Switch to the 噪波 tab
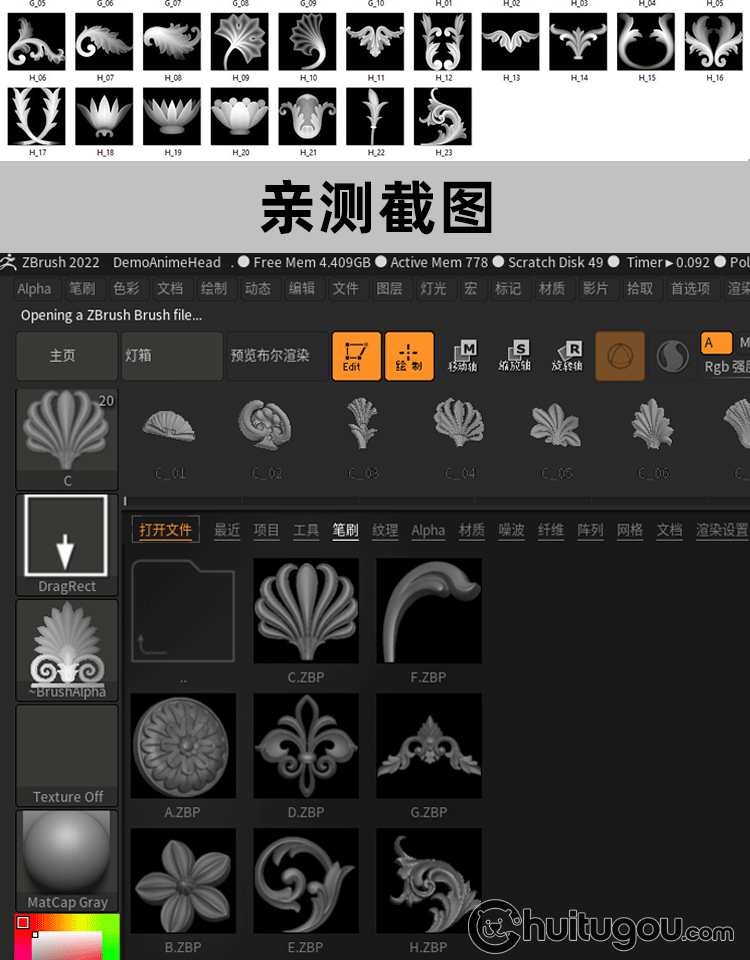 [x=511, y=530]
